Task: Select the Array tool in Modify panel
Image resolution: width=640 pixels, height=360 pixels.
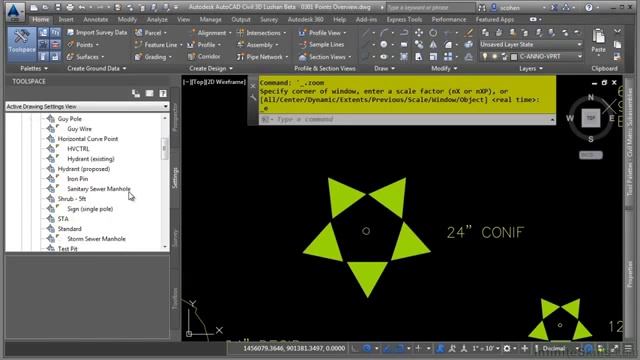Action: click(448, 57)
